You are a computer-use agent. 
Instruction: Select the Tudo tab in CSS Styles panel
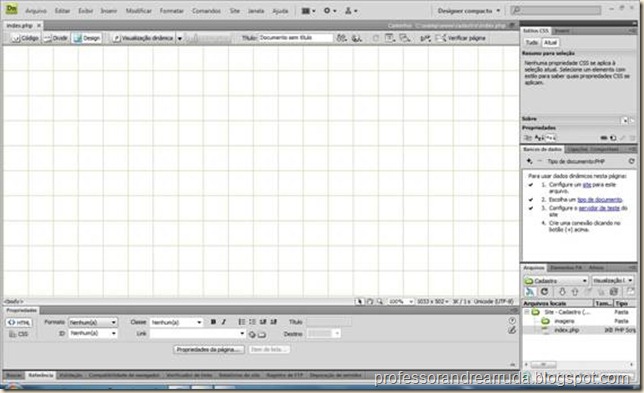click(x=531, y=42)
